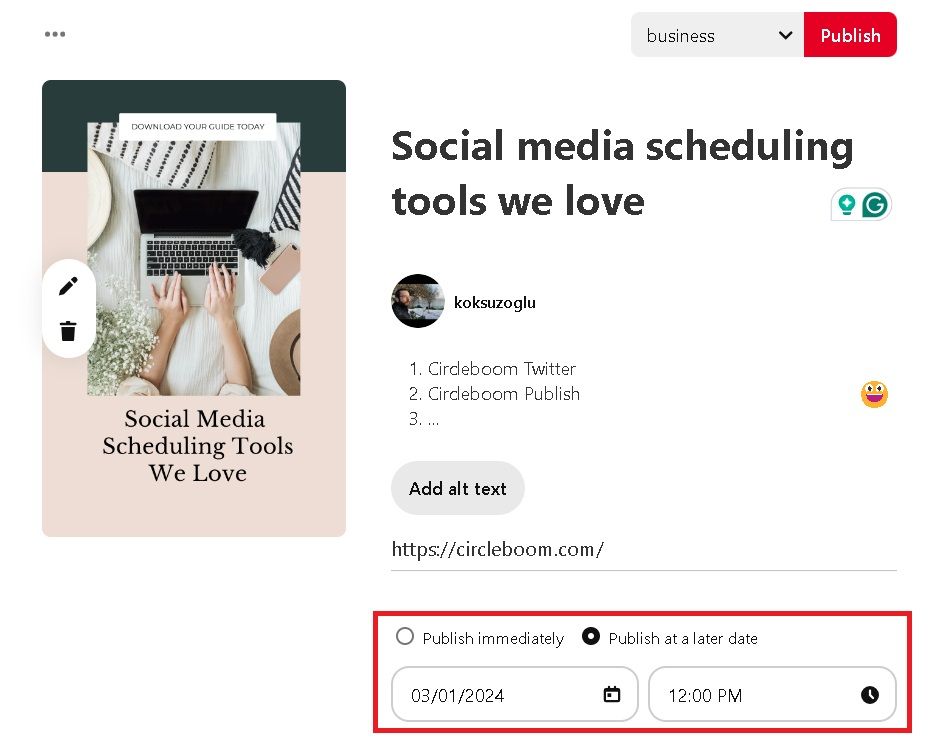Click the trash delete icon on the pin image

click(68, 330)
